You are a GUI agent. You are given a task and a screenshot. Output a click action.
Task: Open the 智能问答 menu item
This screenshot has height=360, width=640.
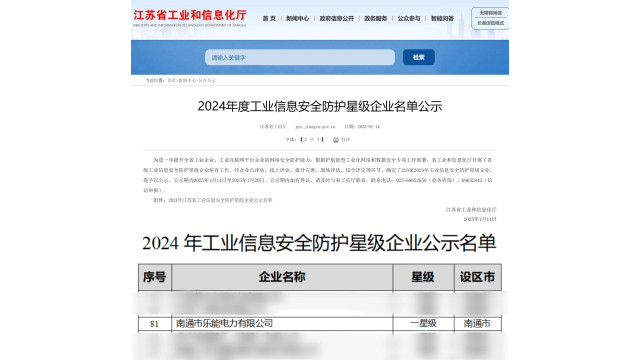(442, 18)
